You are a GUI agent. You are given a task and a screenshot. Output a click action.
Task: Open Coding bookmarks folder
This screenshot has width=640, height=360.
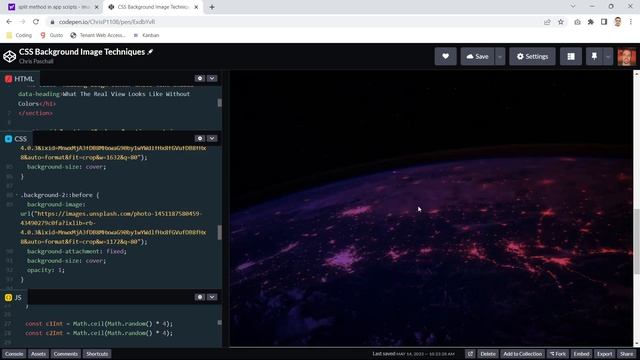(19, 35)
